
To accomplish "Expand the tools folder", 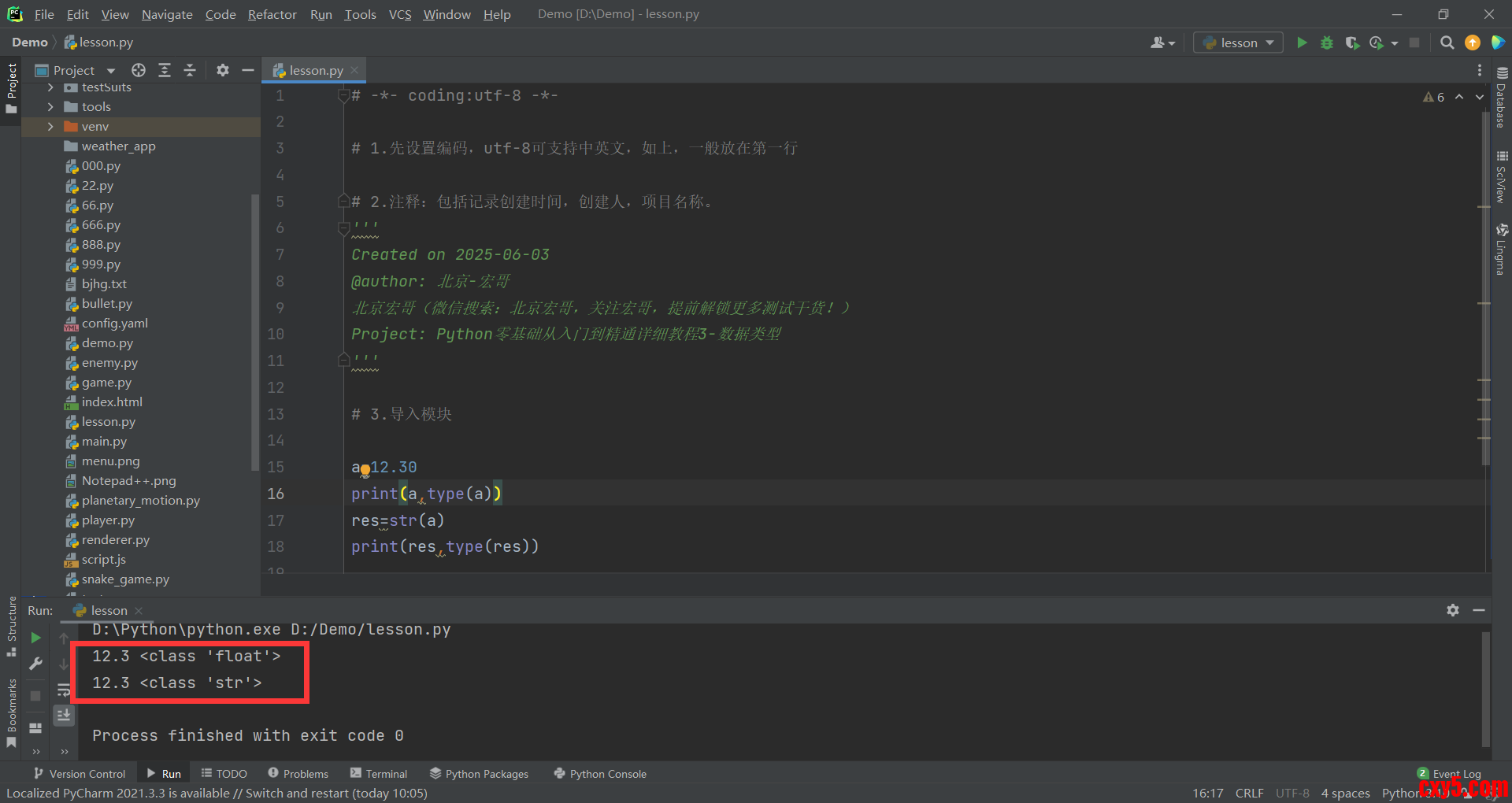I will pyautogui.click(x=50, y=107).
